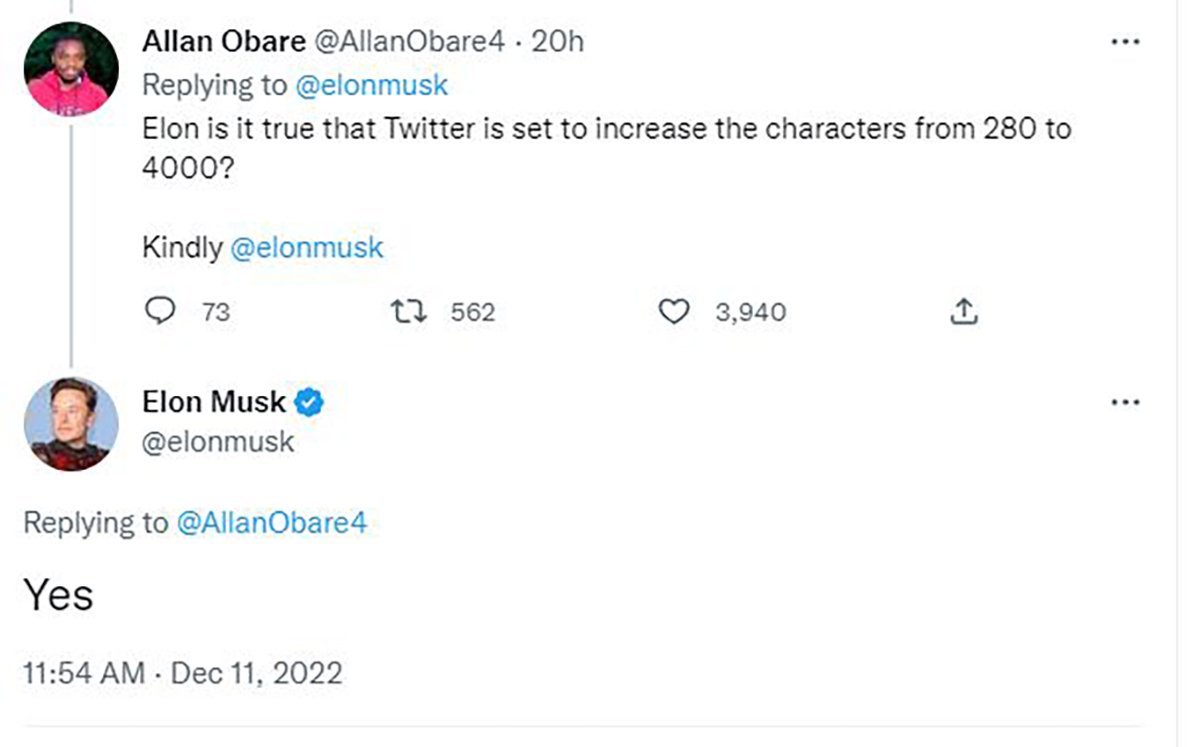Open Allan Obare's profile picture
Image resolution: width=1200 pixels, height=747 pixels.
[x=70, y=69]
